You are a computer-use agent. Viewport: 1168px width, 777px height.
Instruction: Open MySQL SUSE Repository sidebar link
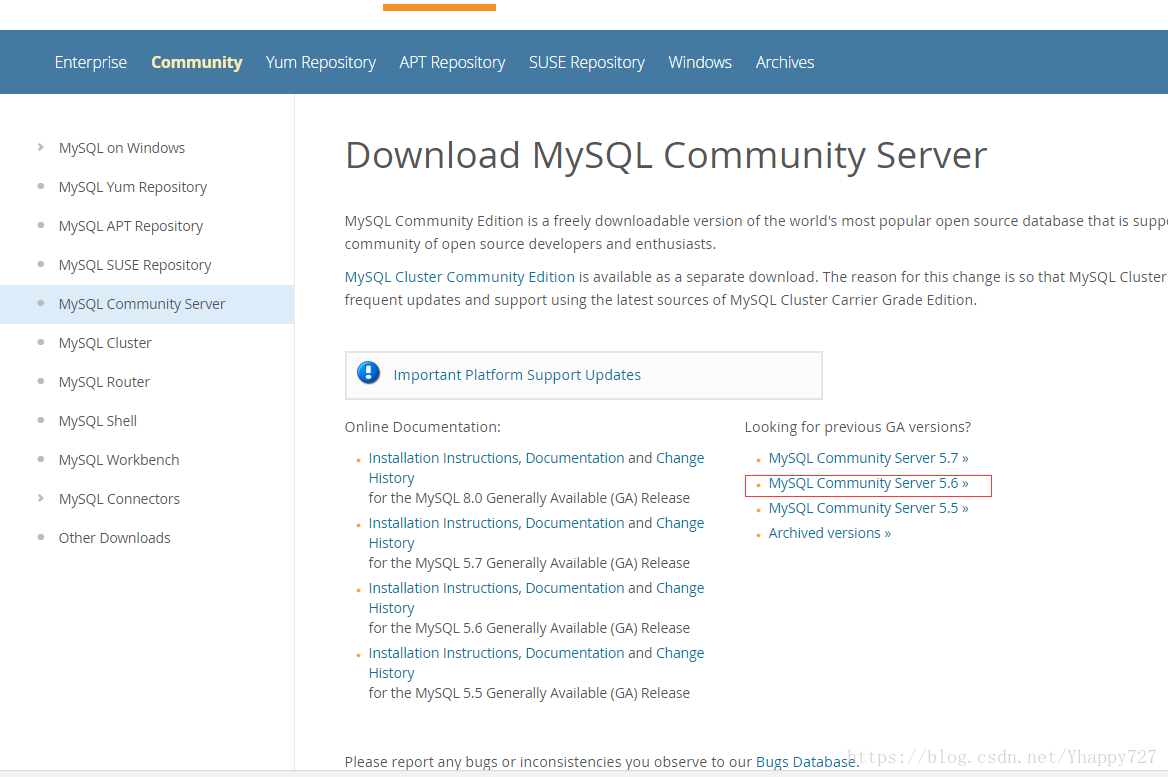135,265
